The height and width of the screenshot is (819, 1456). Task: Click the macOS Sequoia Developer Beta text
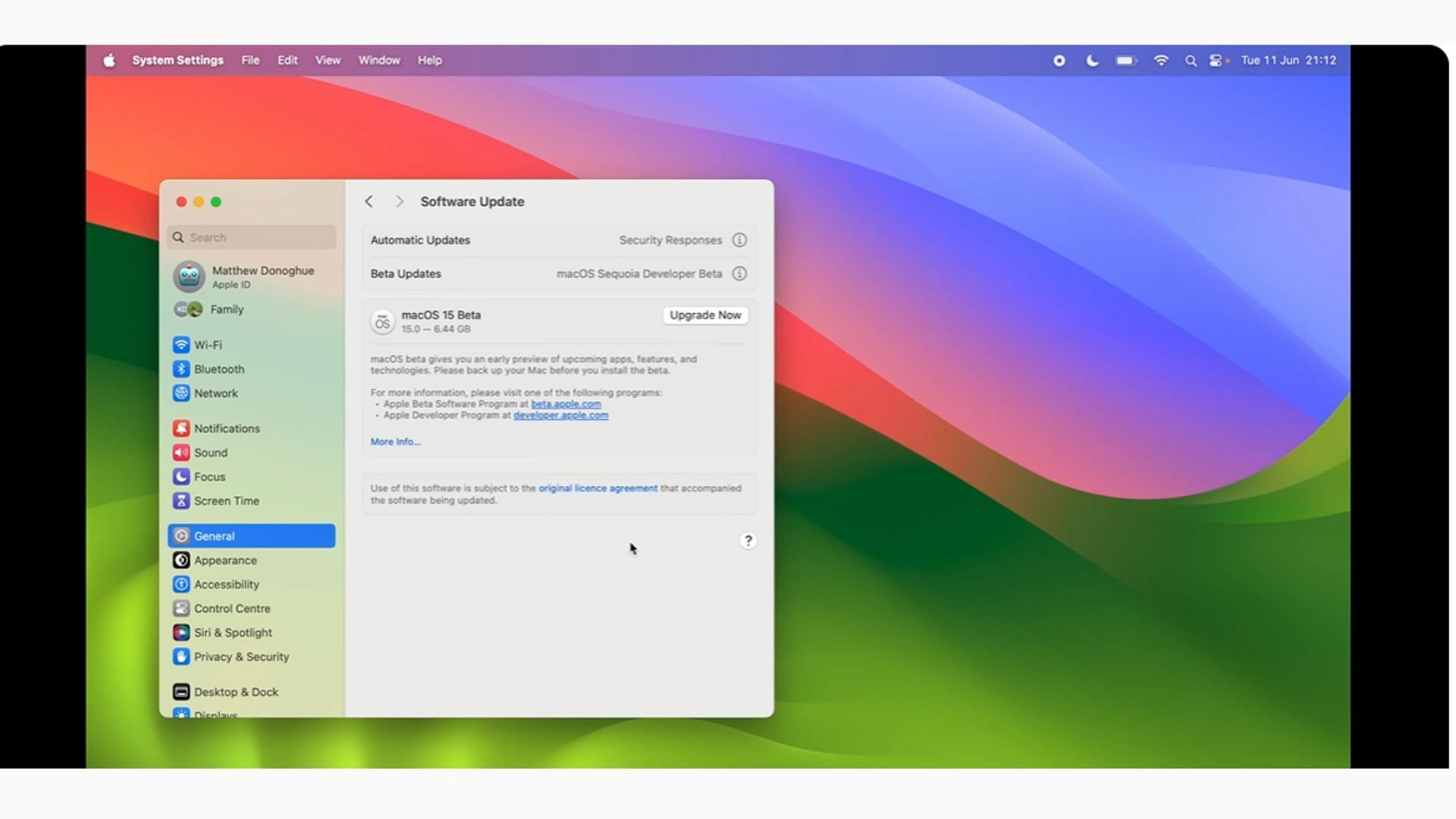[639, 274]
